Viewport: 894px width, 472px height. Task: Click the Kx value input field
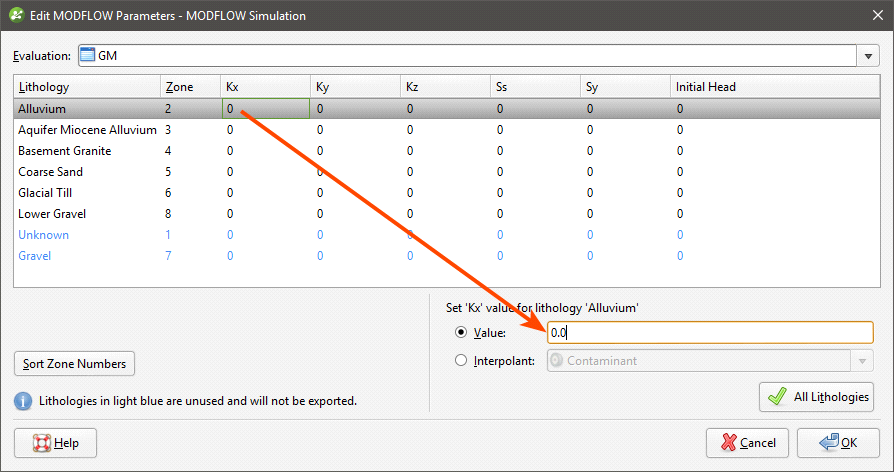point(710,333)
